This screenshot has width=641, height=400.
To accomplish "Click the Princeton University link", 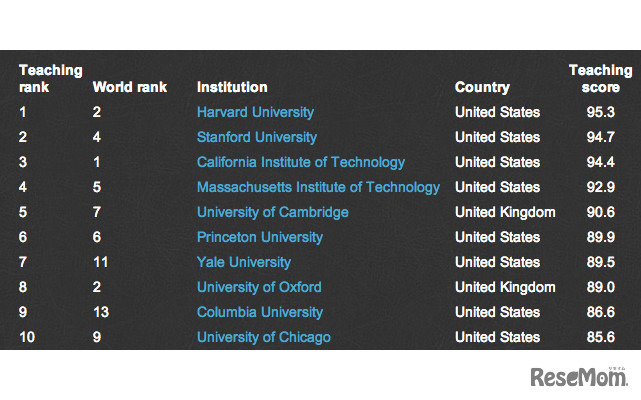I will tap(260, 237).
